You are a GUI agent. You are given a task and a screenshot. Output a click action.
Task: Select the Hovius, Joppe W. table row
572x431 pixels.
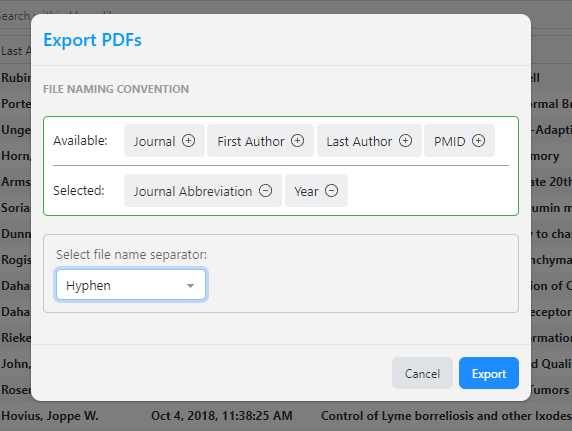click(x=286, y=416)
